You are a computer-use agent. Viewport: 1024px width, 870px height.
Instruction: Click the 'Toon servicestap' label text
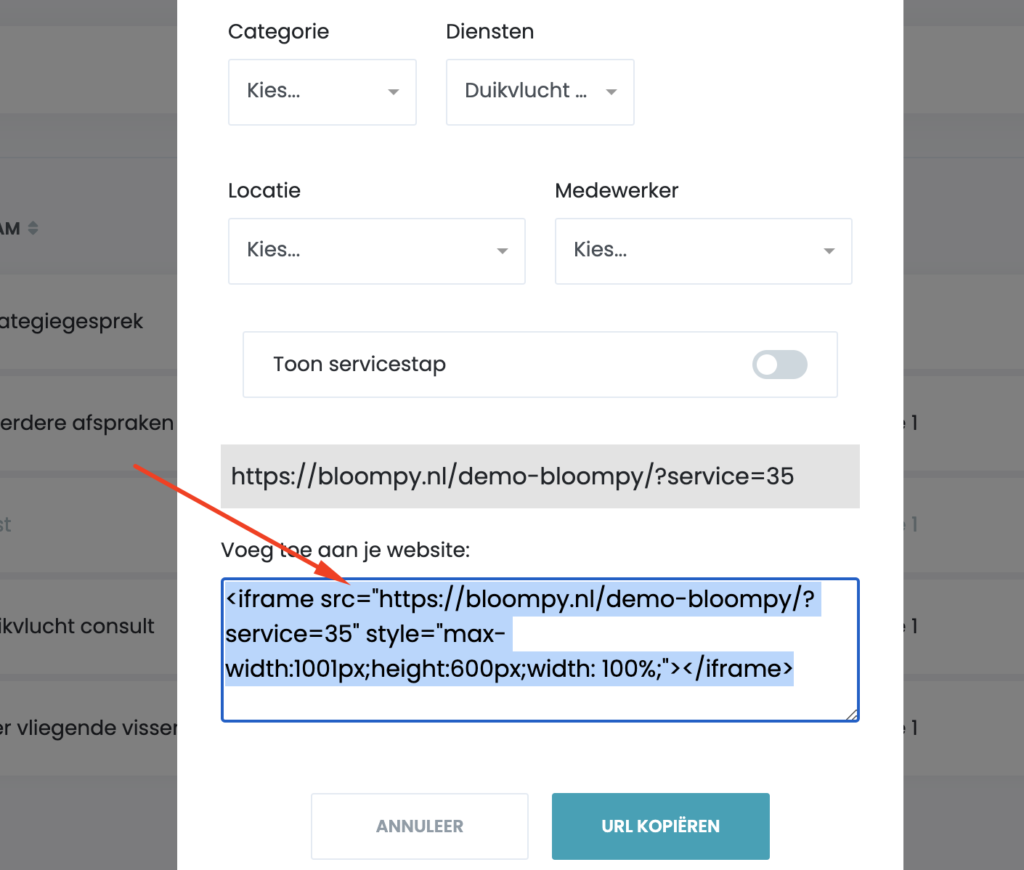(360, 364)
